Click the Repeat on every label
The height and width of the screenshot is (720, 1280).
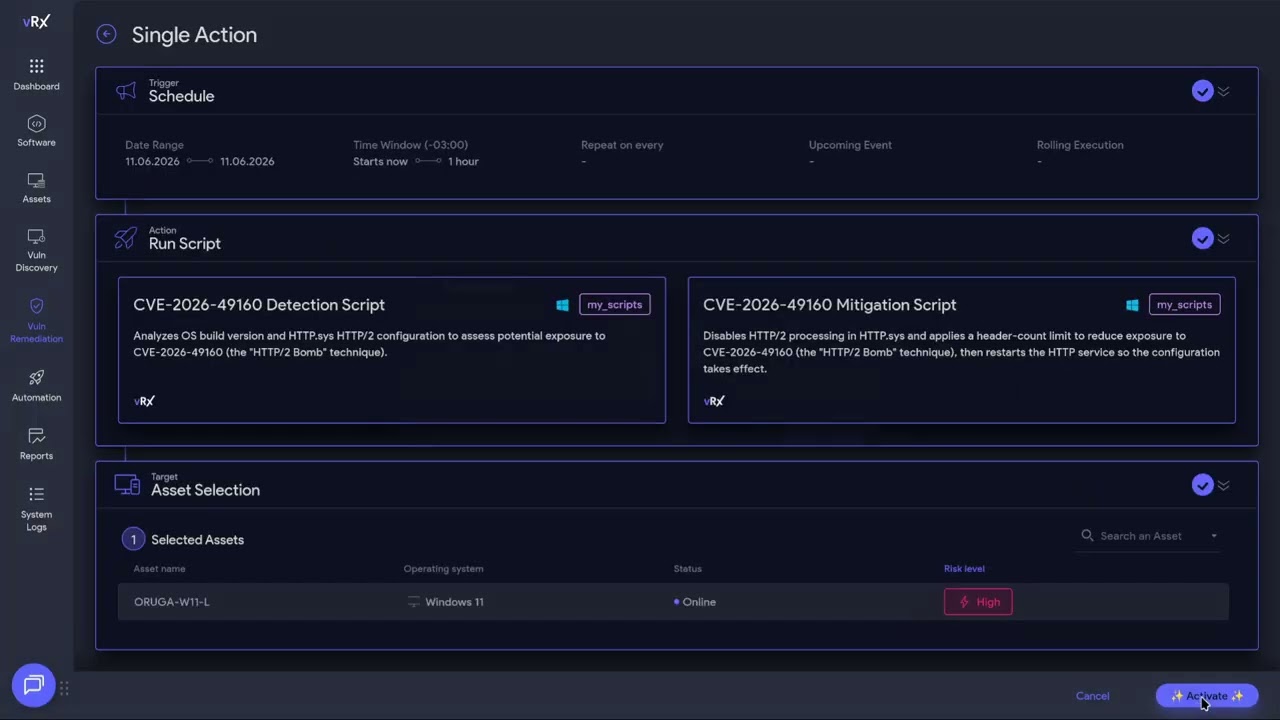[x=622, y=145]
